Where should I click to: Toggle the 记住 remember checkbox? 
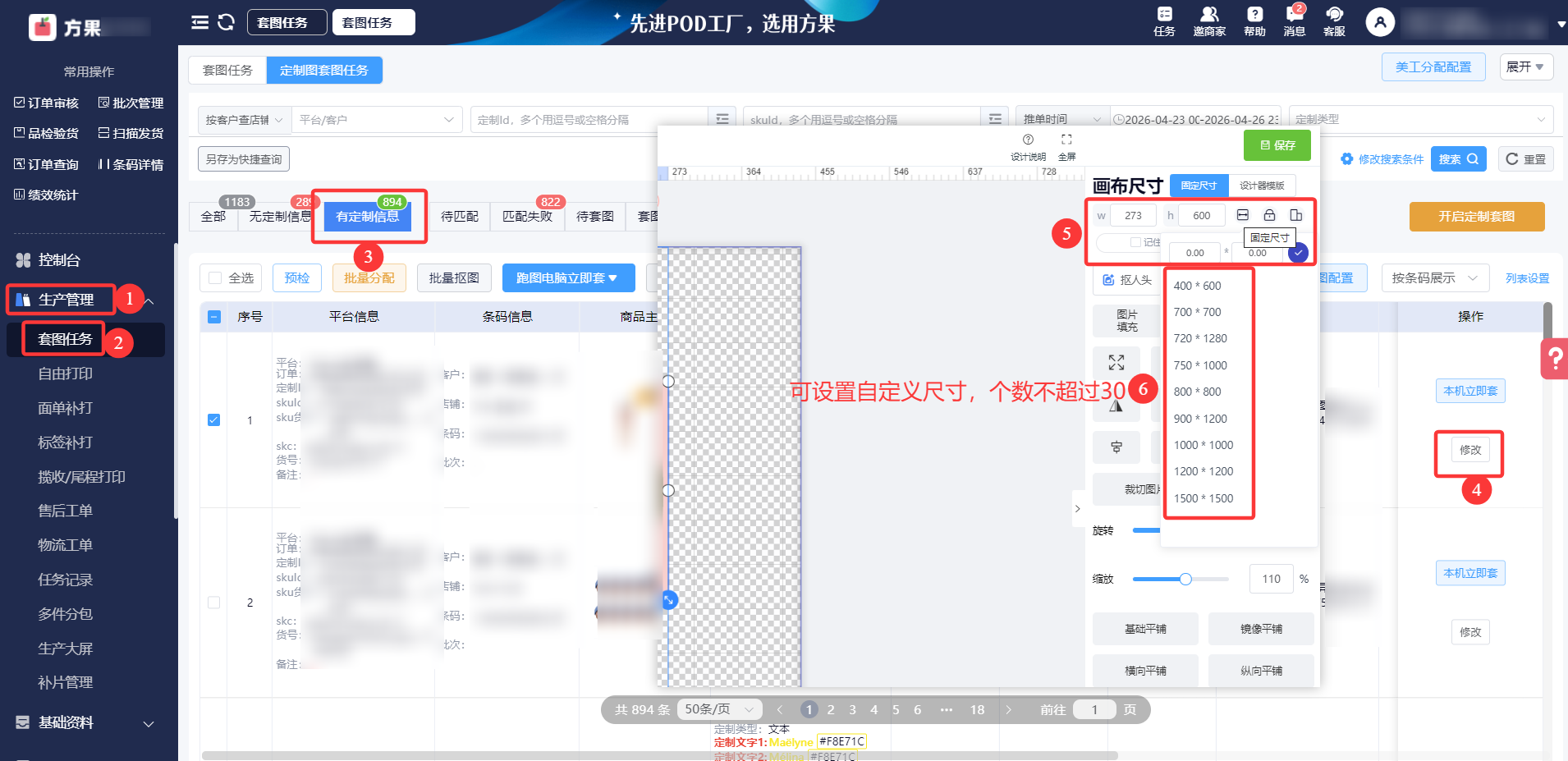click(1135, 242)
